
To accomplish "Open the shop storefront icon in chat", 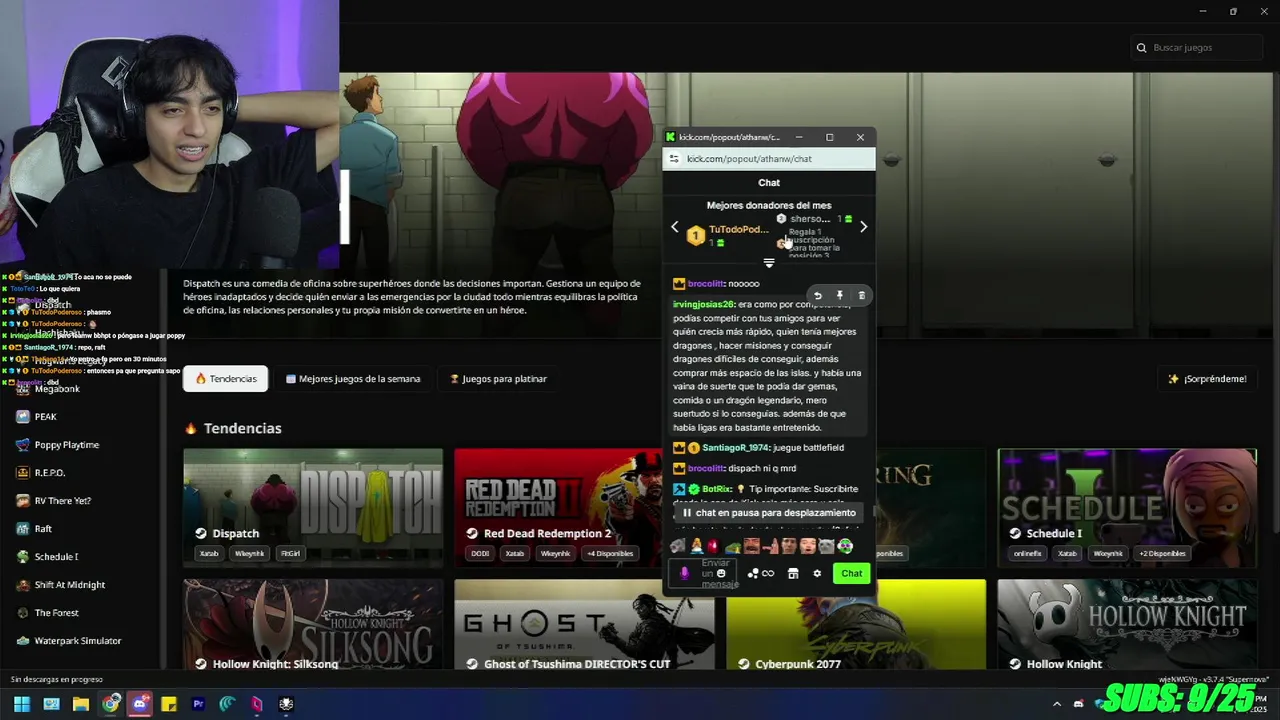I will 793,574.
